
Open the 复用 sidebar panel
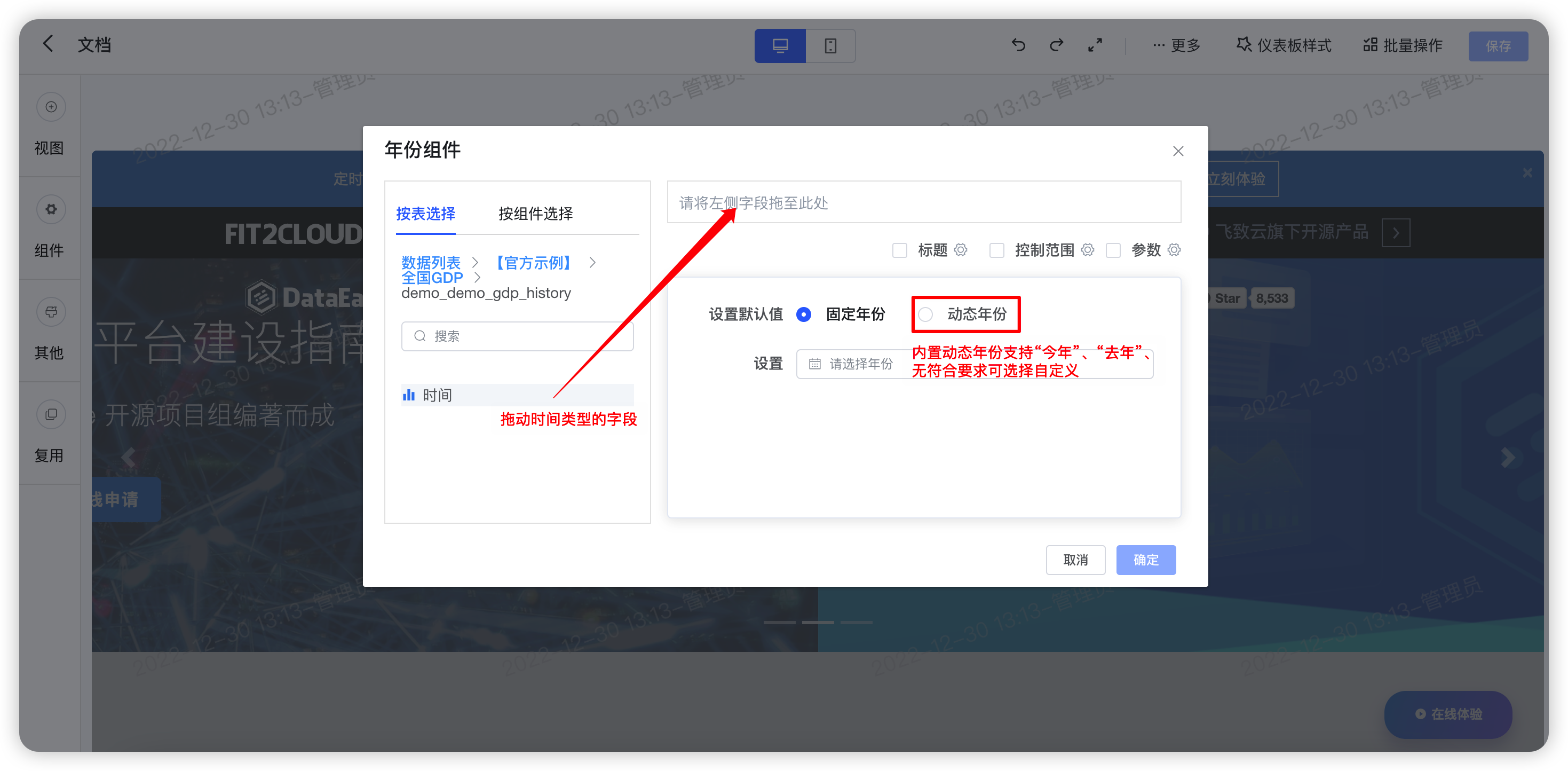(x=50, y=434)
